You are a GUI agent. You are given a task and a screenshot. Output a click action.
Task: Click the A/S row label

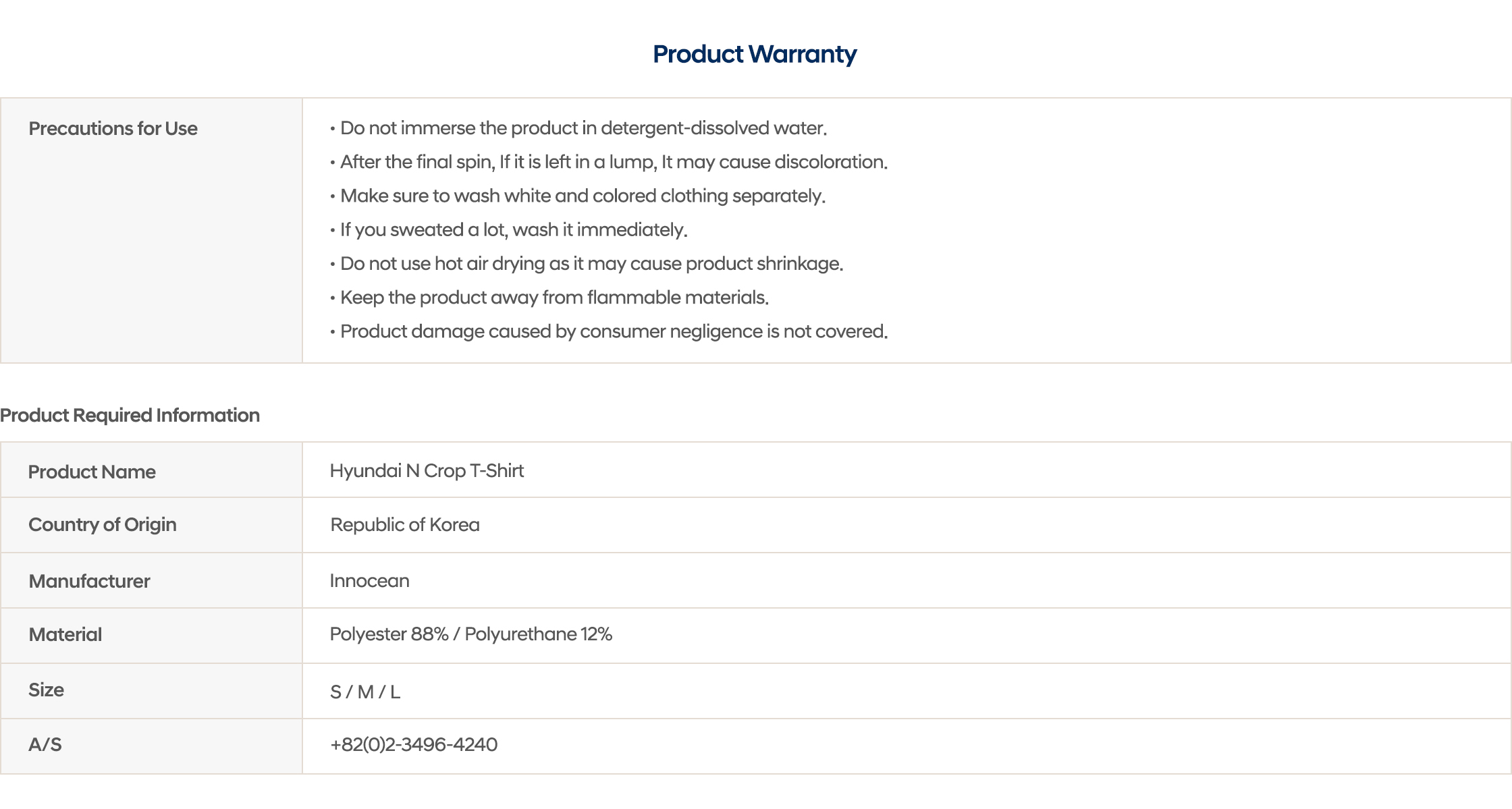point(45,744)
